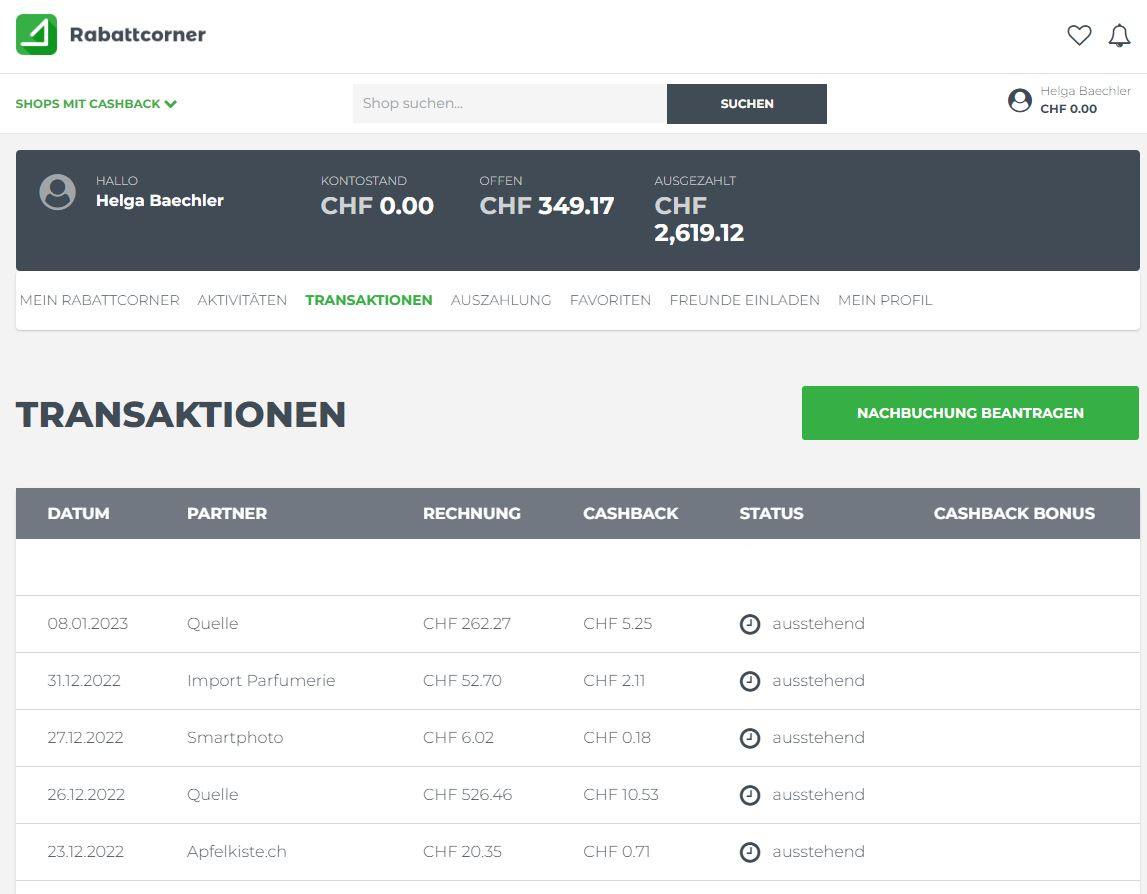Click the ausstehend status for Apfelkiste.ch
This screenshot has width=1147, height=894.
coord(819,852)
